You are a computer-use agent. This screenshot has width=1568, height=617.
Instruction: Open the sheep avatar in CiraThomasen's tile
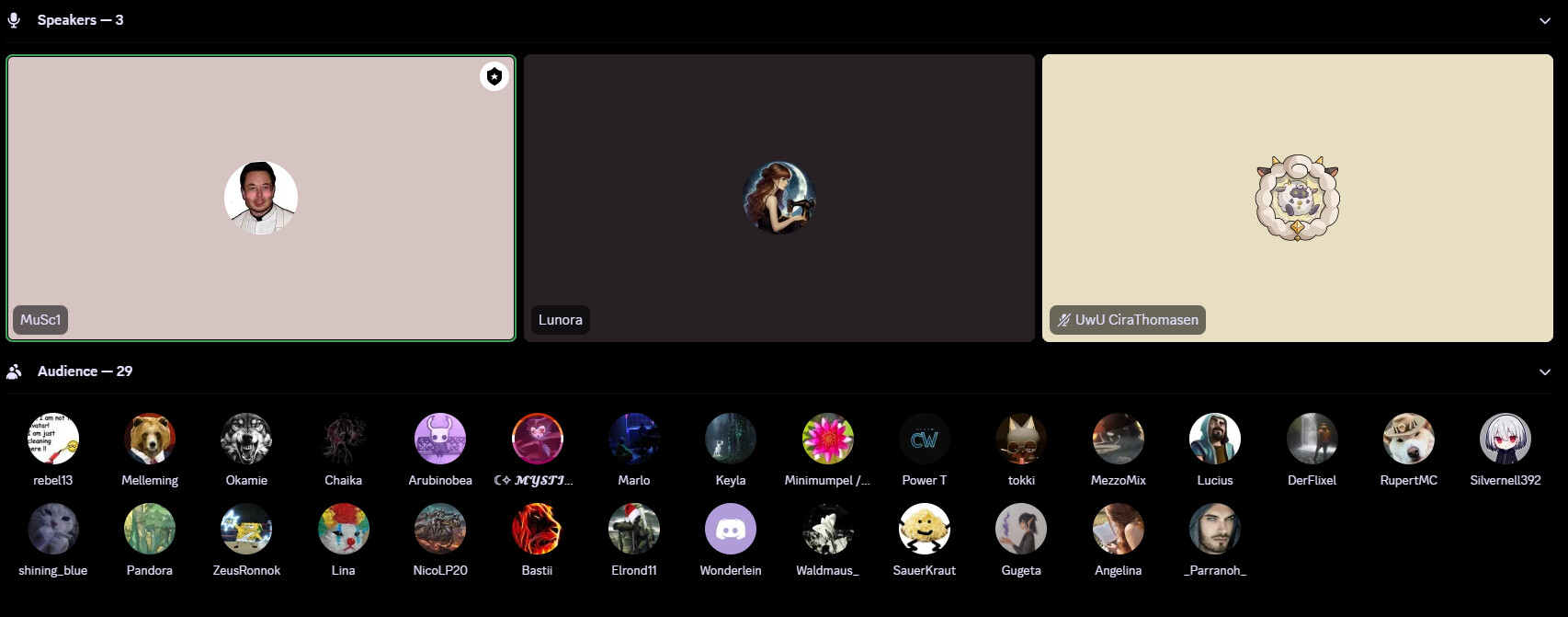(1297, 198)
